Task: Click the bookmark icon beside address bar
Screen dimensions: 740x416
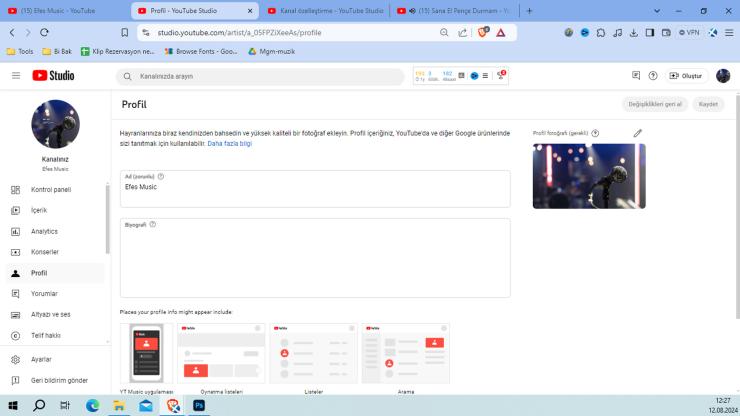Action: click(x=125, y=32)
